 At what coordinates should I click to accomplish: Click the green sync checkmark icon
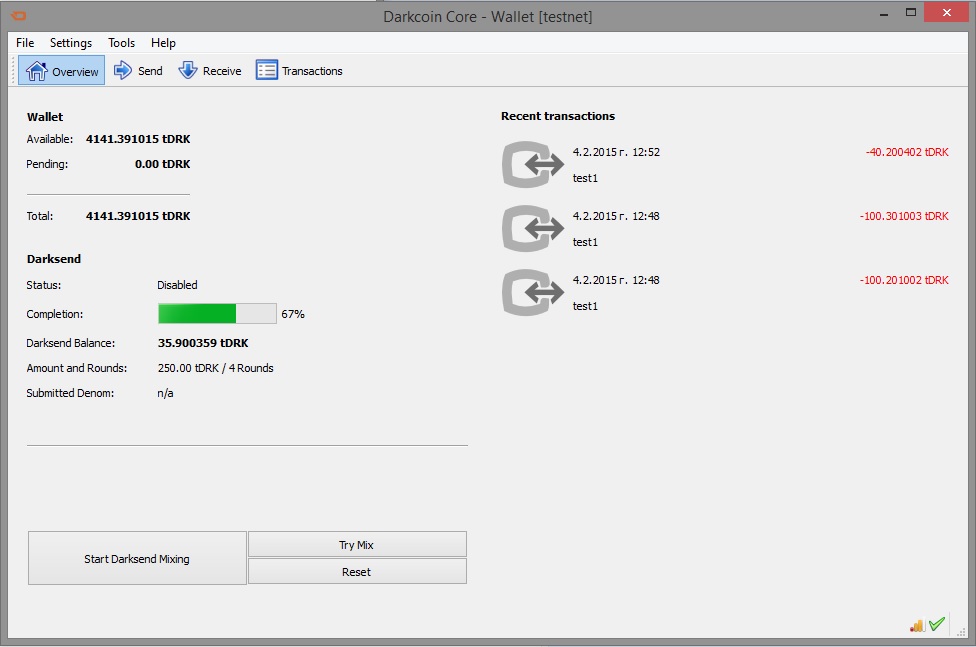click(x=937, y=623)
